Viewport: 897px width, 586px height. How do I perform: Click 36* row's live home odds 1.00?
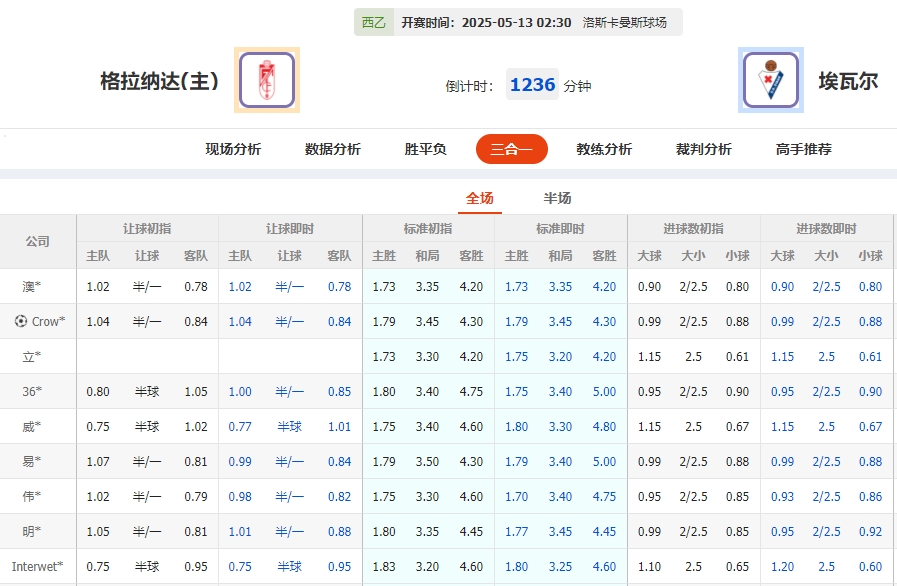(240, 392)
